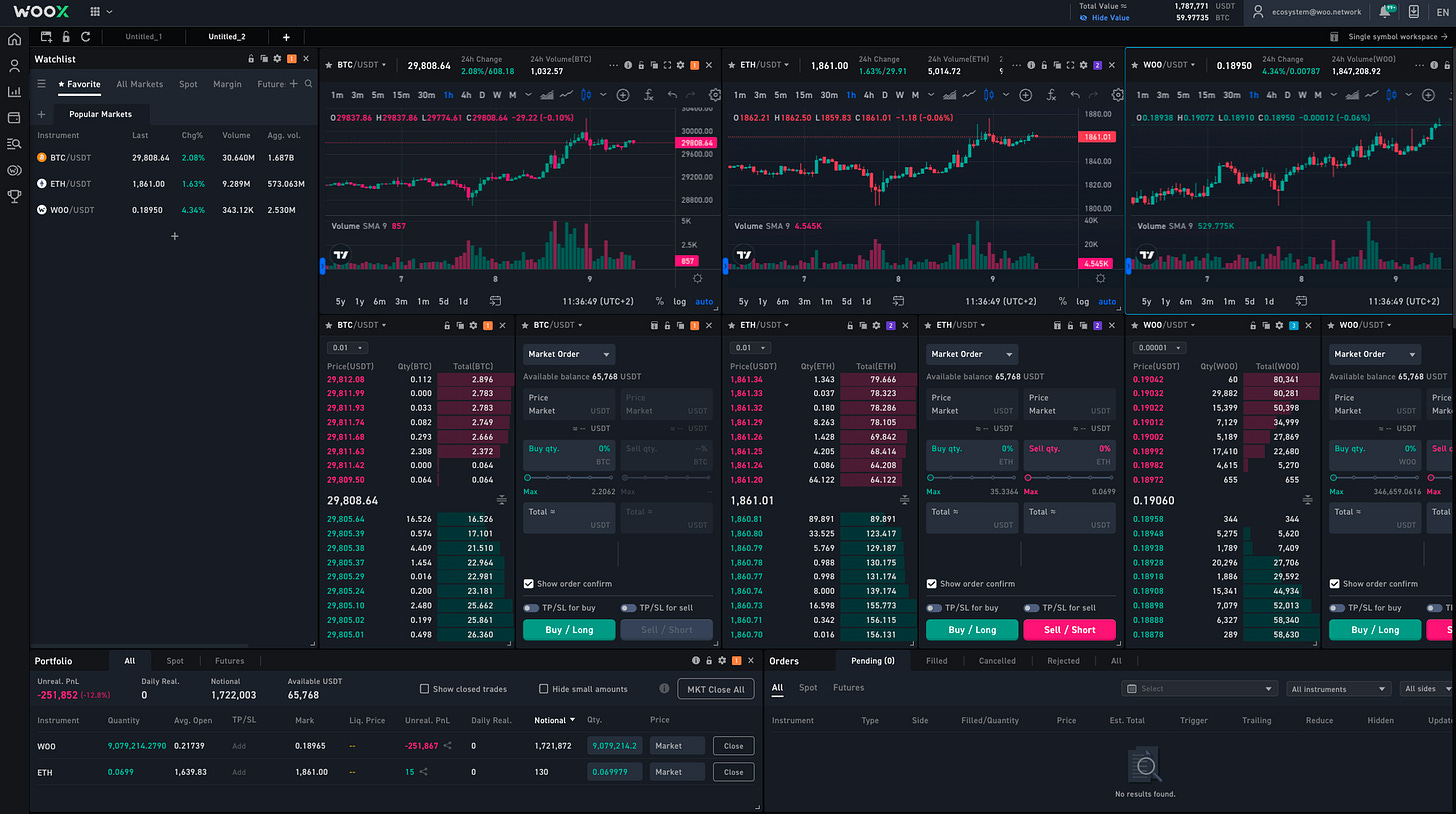The height and width of the screenshot is (814, 1456).
Task: Click the add widget icon beside workspace tabs
Action: (x=47, y=37)
